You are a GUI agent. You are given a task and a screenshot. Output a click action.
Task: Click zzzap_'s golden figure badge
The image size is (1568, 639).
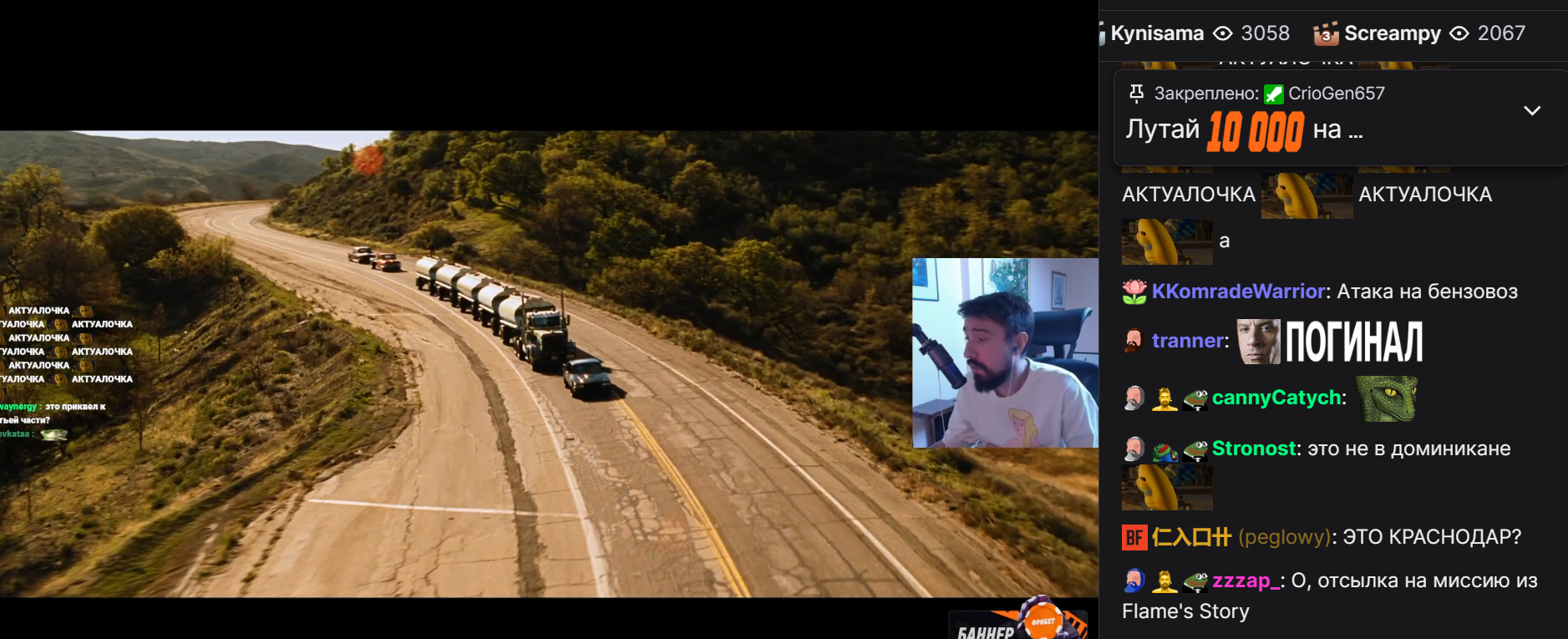pos(1165,581)
